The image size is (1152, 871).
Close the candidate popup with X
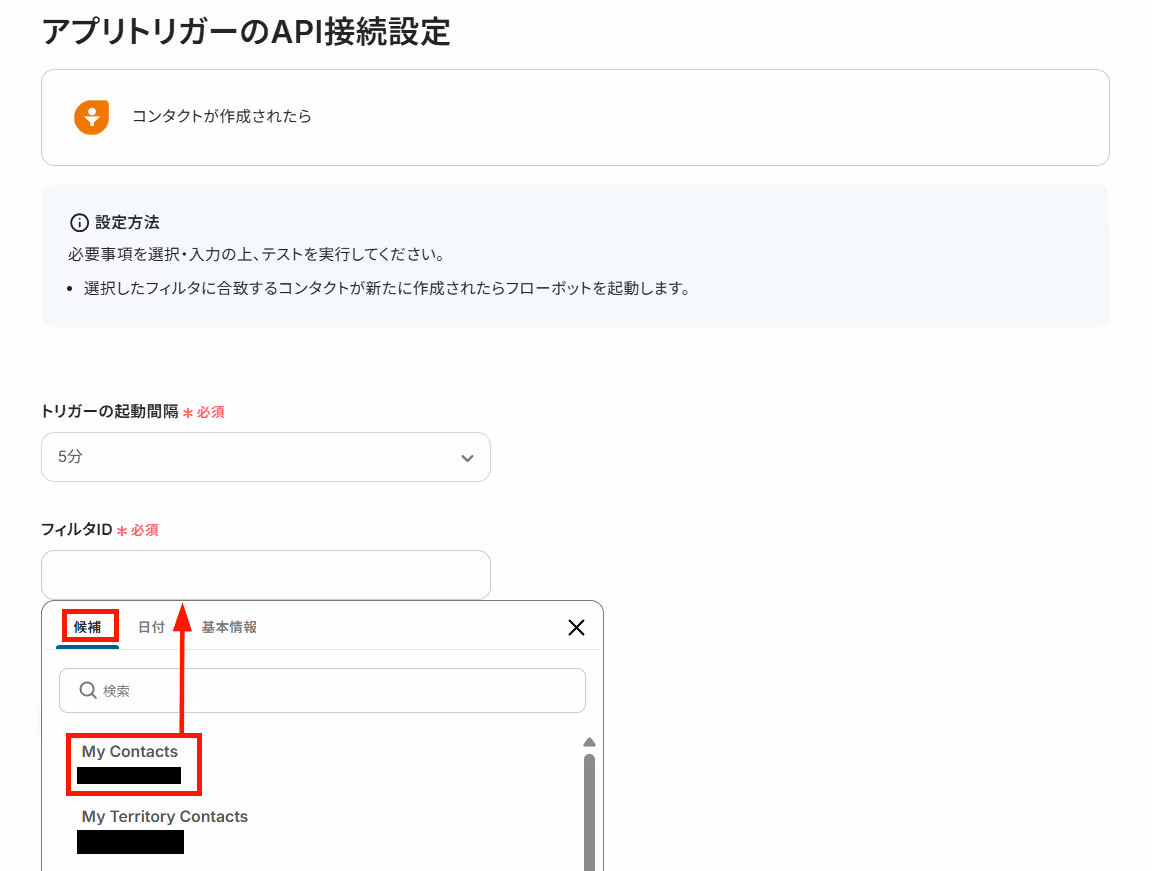coord(577,627)
